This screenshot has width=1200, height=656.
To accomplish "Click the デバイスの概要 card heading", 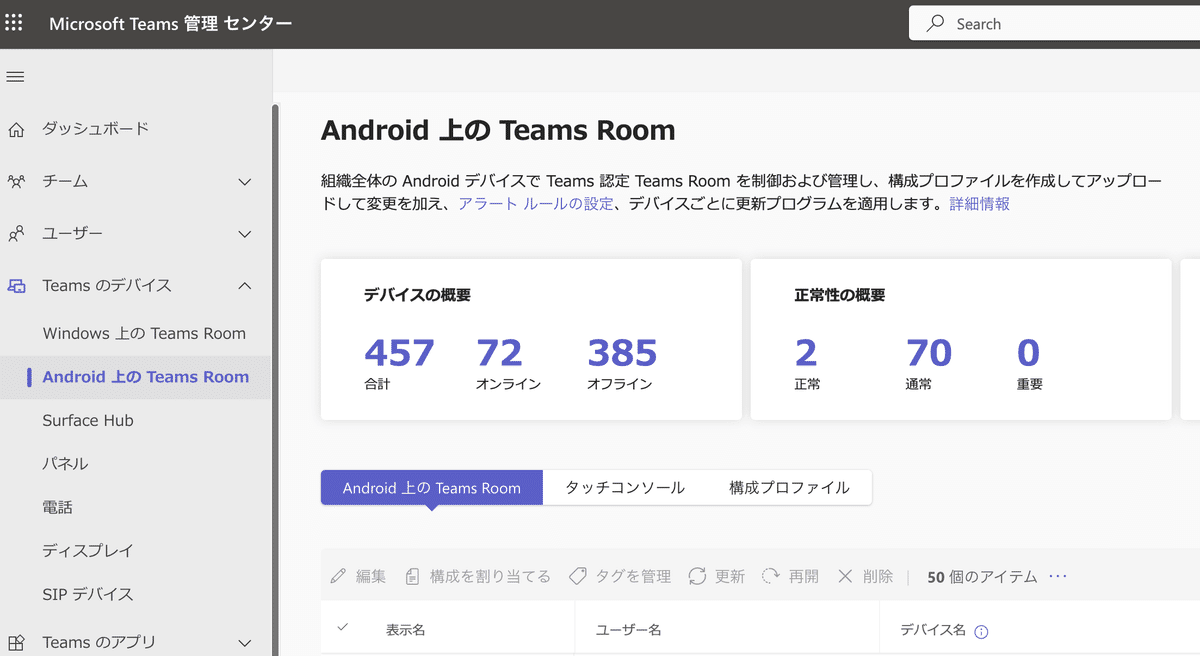I will point(417,295).
